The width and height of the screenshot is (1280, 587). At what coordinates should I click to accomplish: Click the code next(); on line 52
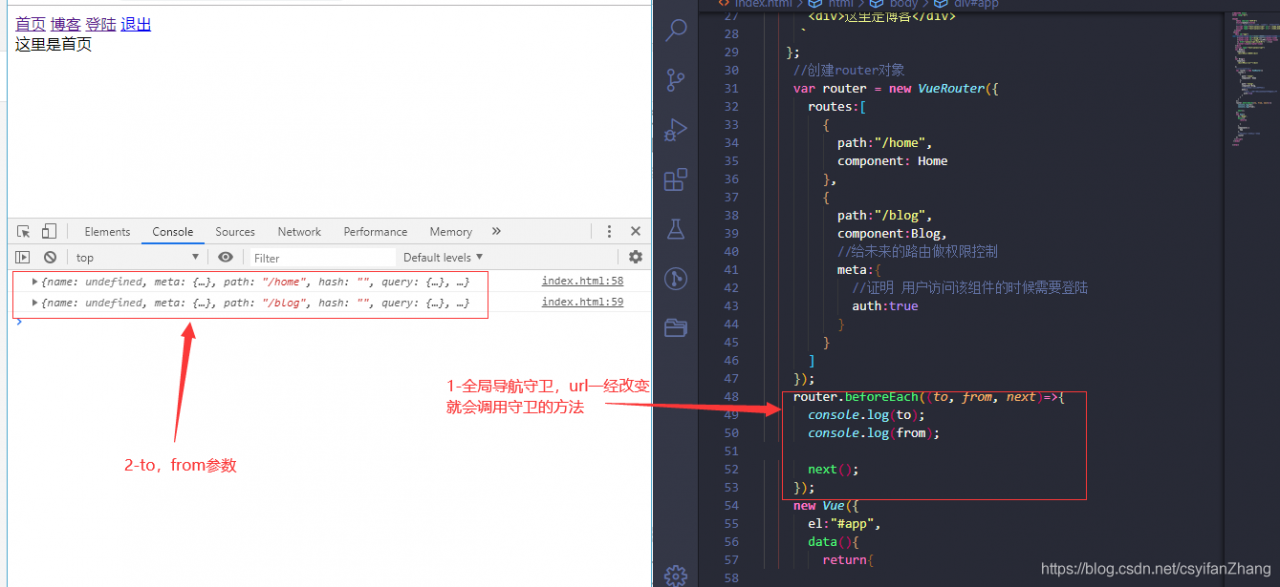coord(833,469)
